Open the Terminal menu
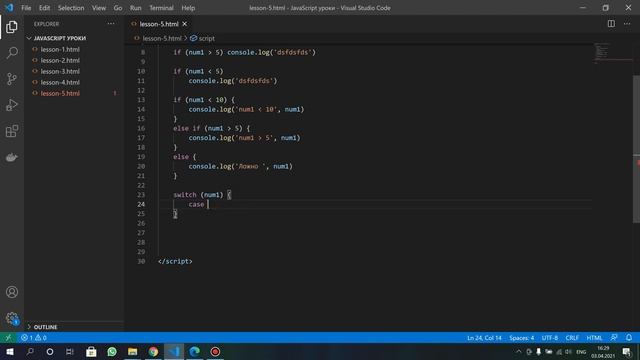 point(161,8)
